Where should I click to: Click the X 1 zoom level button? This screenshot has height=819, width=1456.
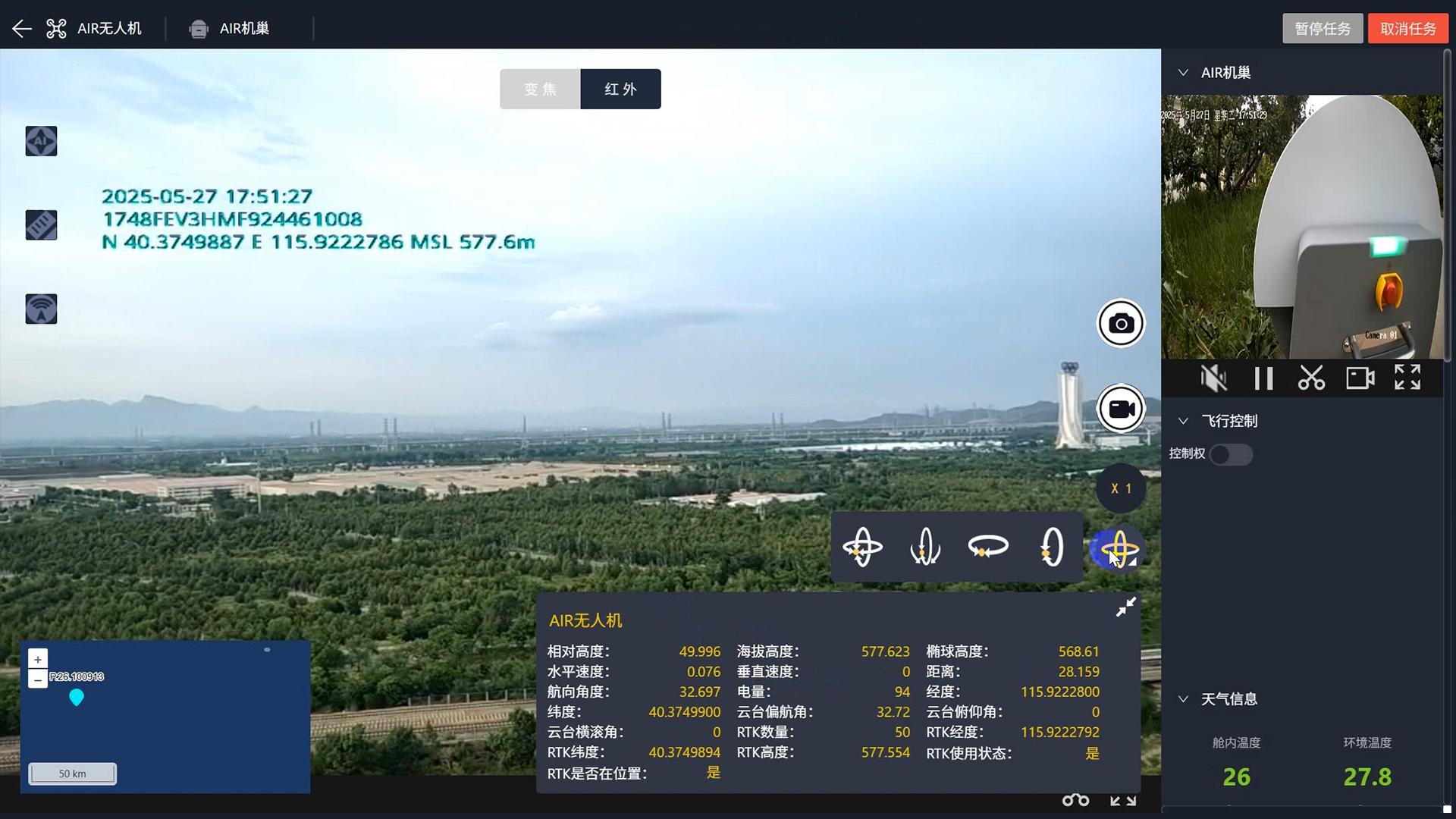pos(1121,488)
